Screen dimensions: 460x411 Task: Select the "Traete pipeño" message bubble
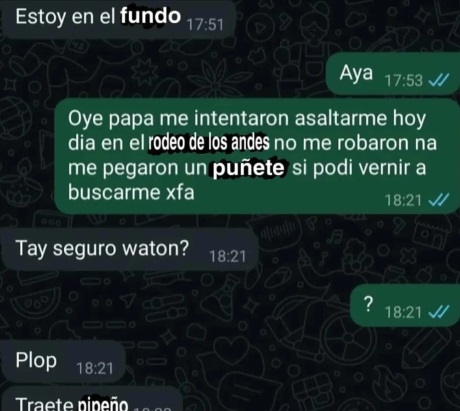(92, 399)
